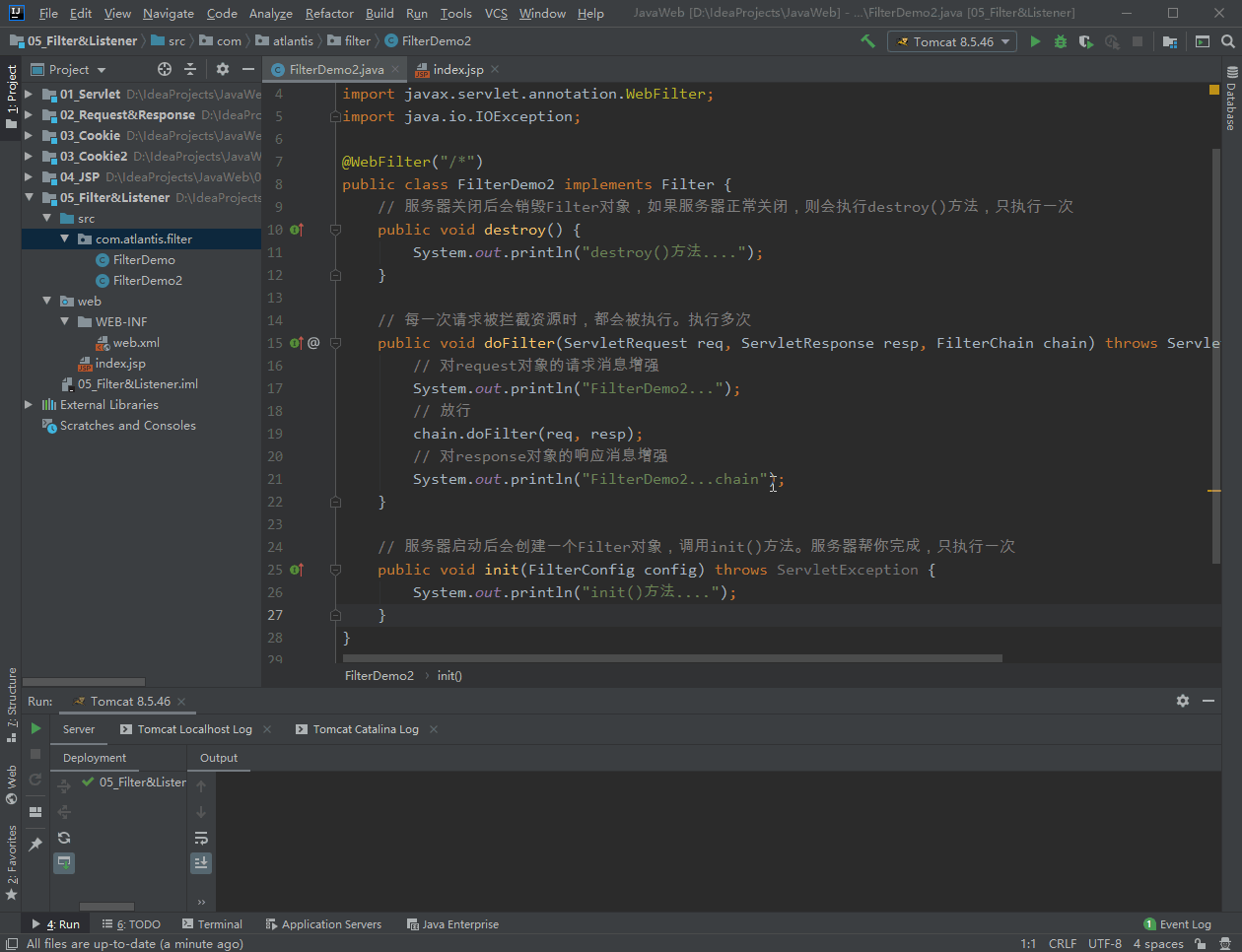Click the UTF-8 encoding in the status bar
Image resolution: width=1242 pixels, height=952 pixels.
1104,943
